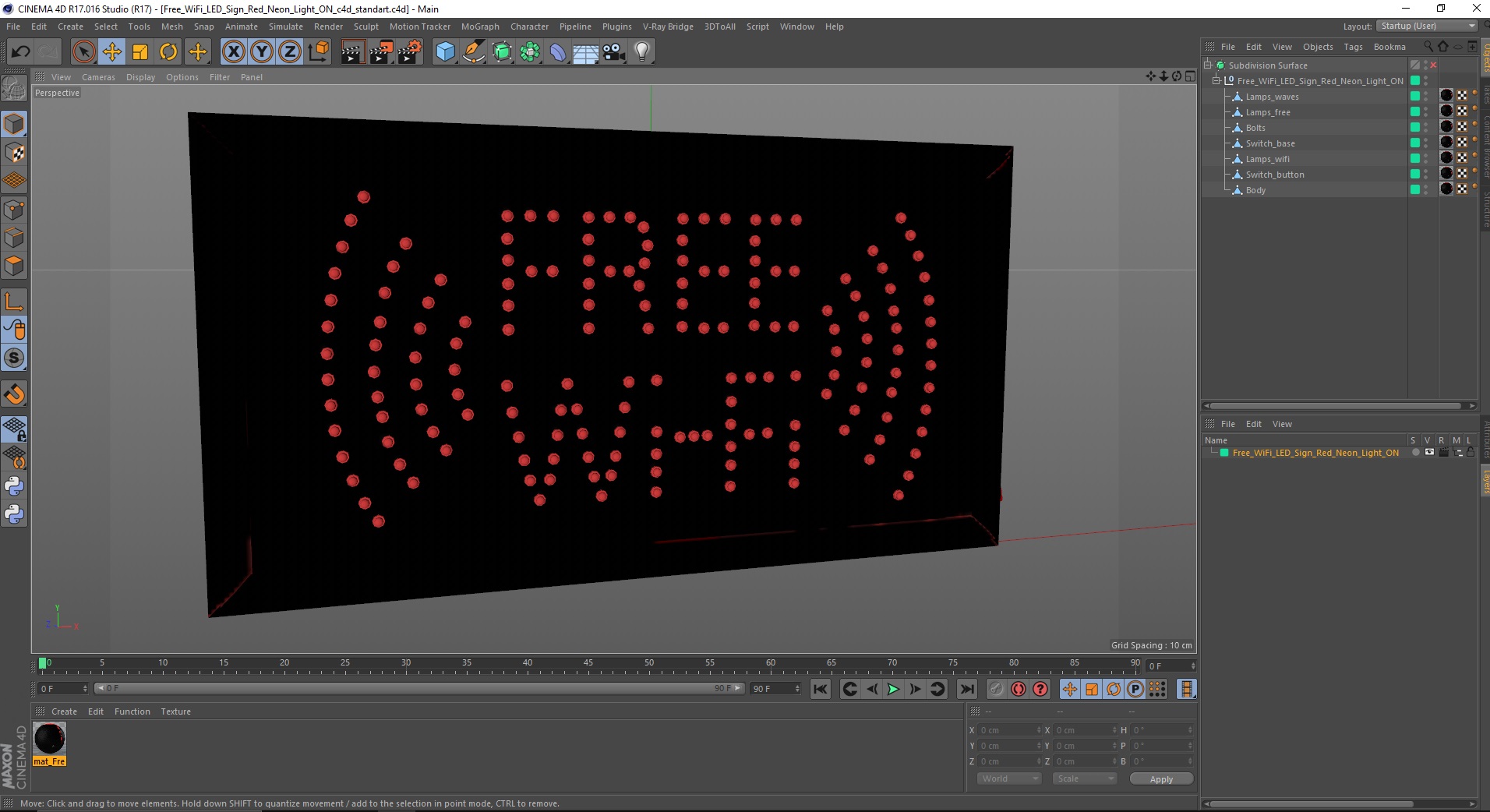Image resolution: width=1490 pixels, height=812 pixels.
Task: Click the record active objects button
Action: tap(996, 689)
